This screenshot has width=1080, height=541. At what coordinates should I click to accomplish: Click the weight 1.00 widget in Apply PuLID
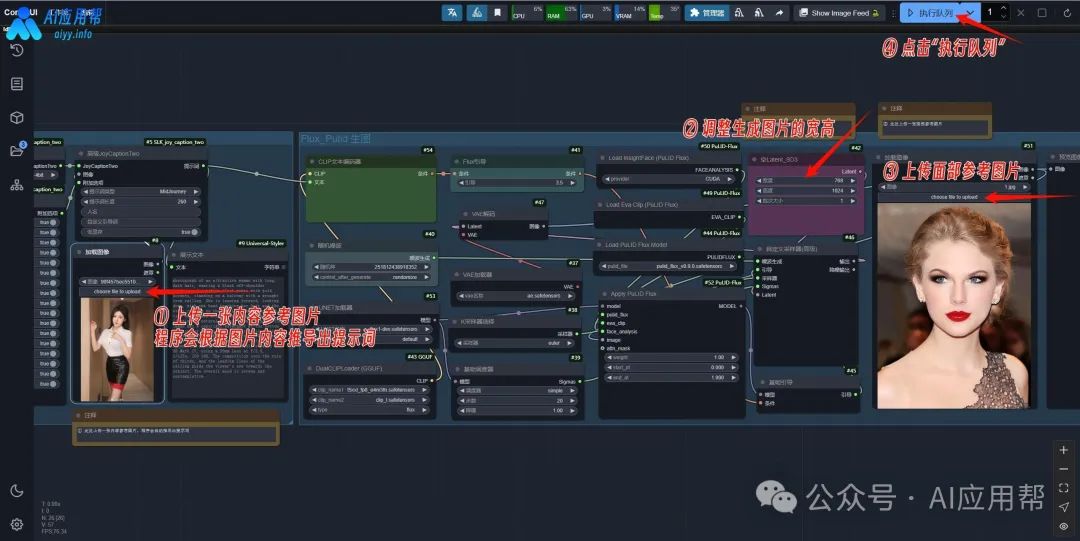pos(671,357)
